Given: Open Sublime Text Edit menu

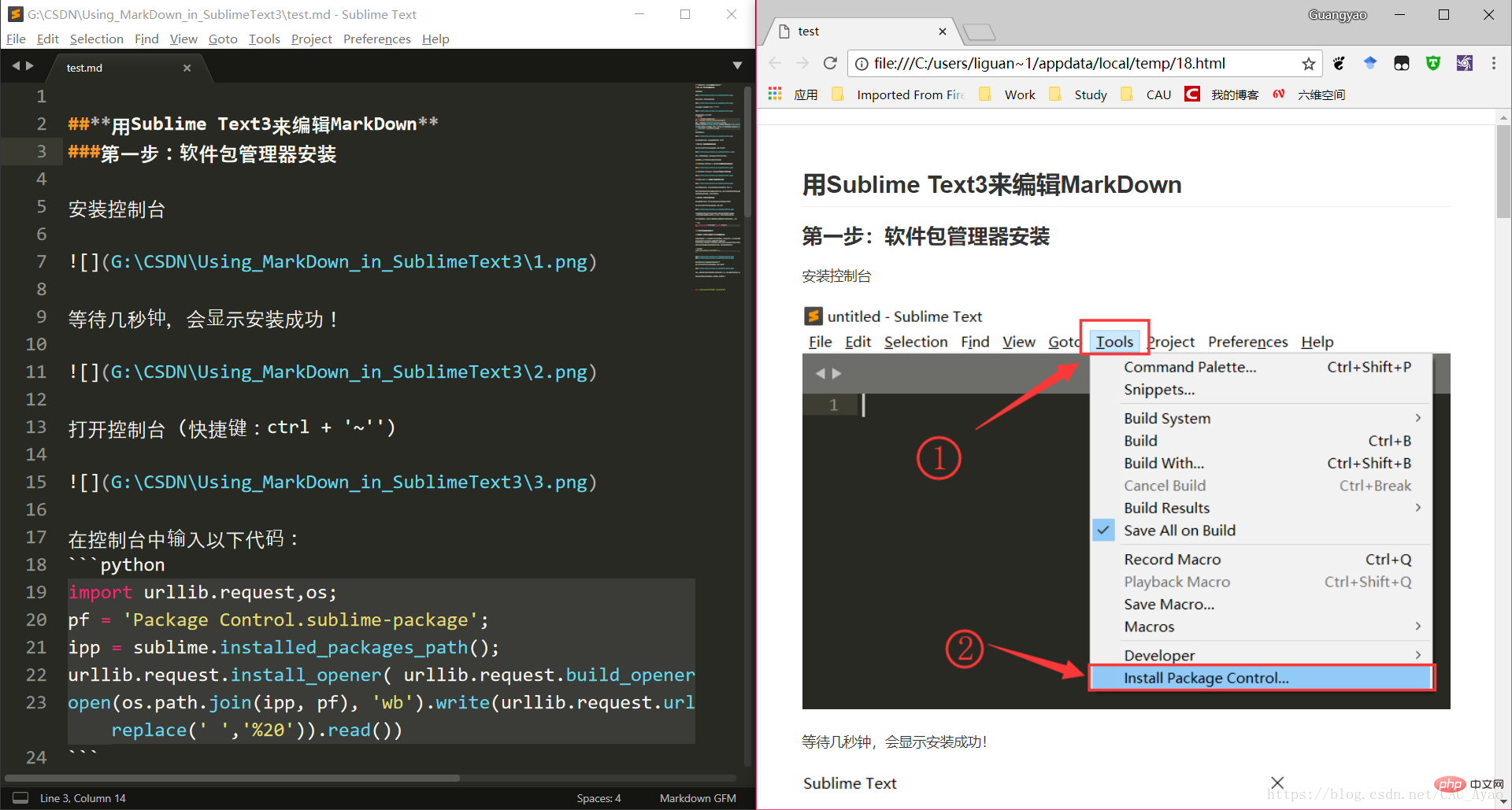Looking at the screenshot, I should tap(47, 39).
